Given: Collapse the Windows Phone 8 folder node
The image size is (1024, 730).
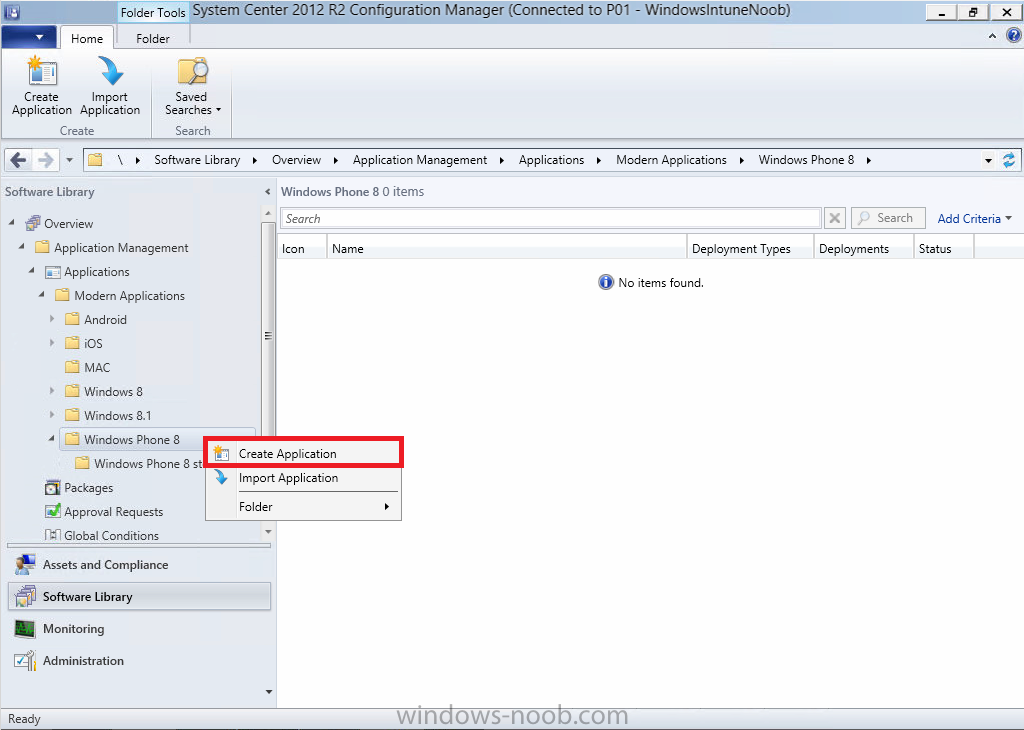Looking at the screenshot, I should pyautogui.click(x=52, y=439).
